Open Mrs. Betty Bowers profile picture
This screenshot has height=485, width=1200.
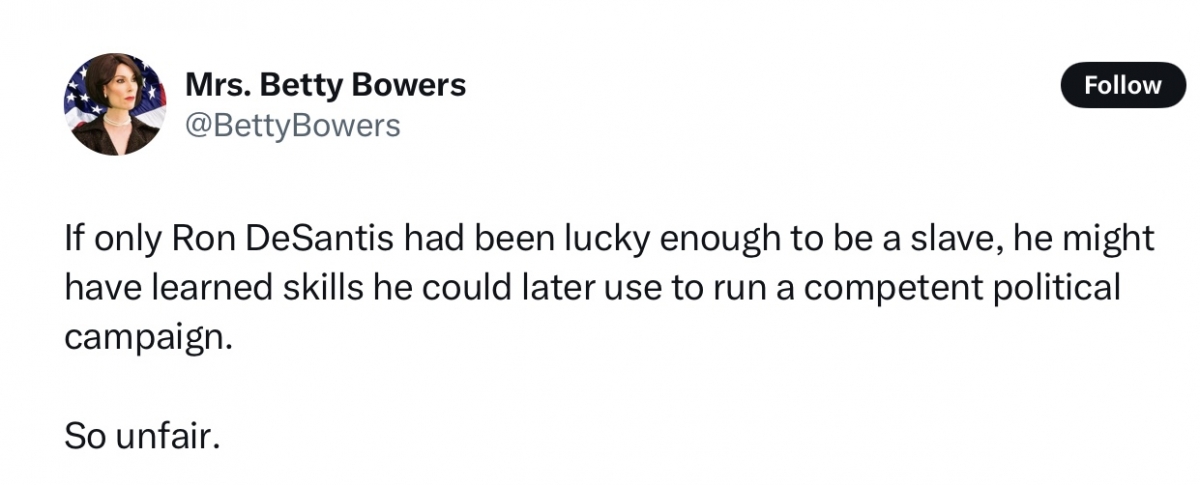pyautogui.click(x=116, y=104)
